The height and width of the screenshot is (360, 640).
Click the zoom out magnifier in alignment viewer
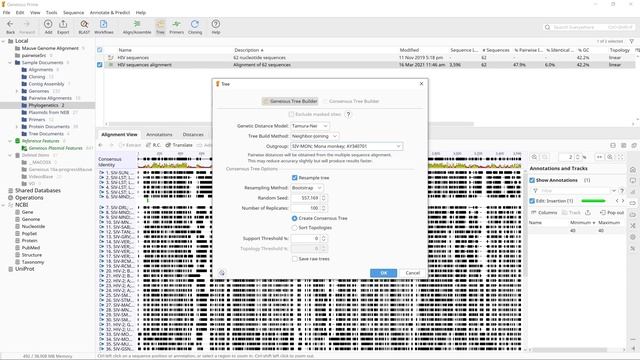[x=534, y=157]
